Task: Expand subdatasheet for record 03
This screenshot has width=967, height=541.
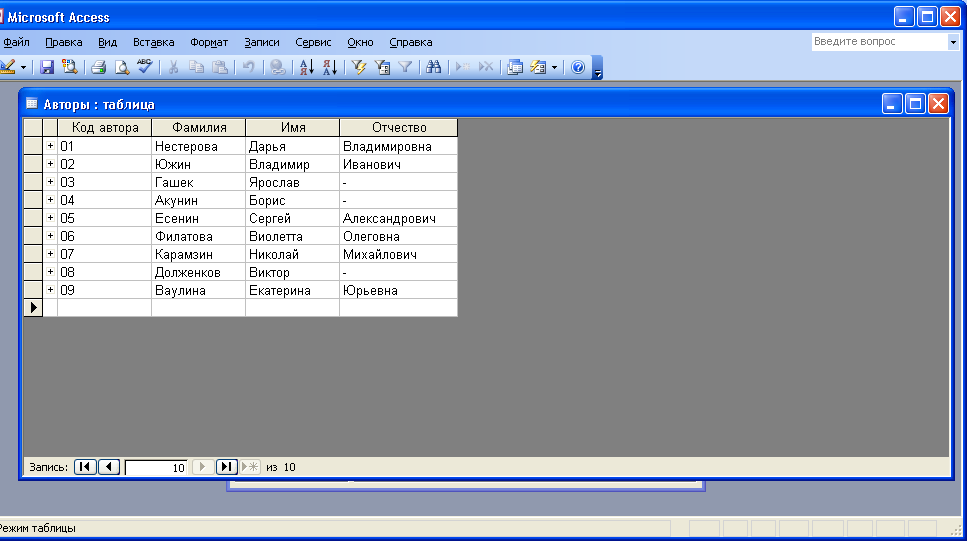Action: (x=50, y=181)
